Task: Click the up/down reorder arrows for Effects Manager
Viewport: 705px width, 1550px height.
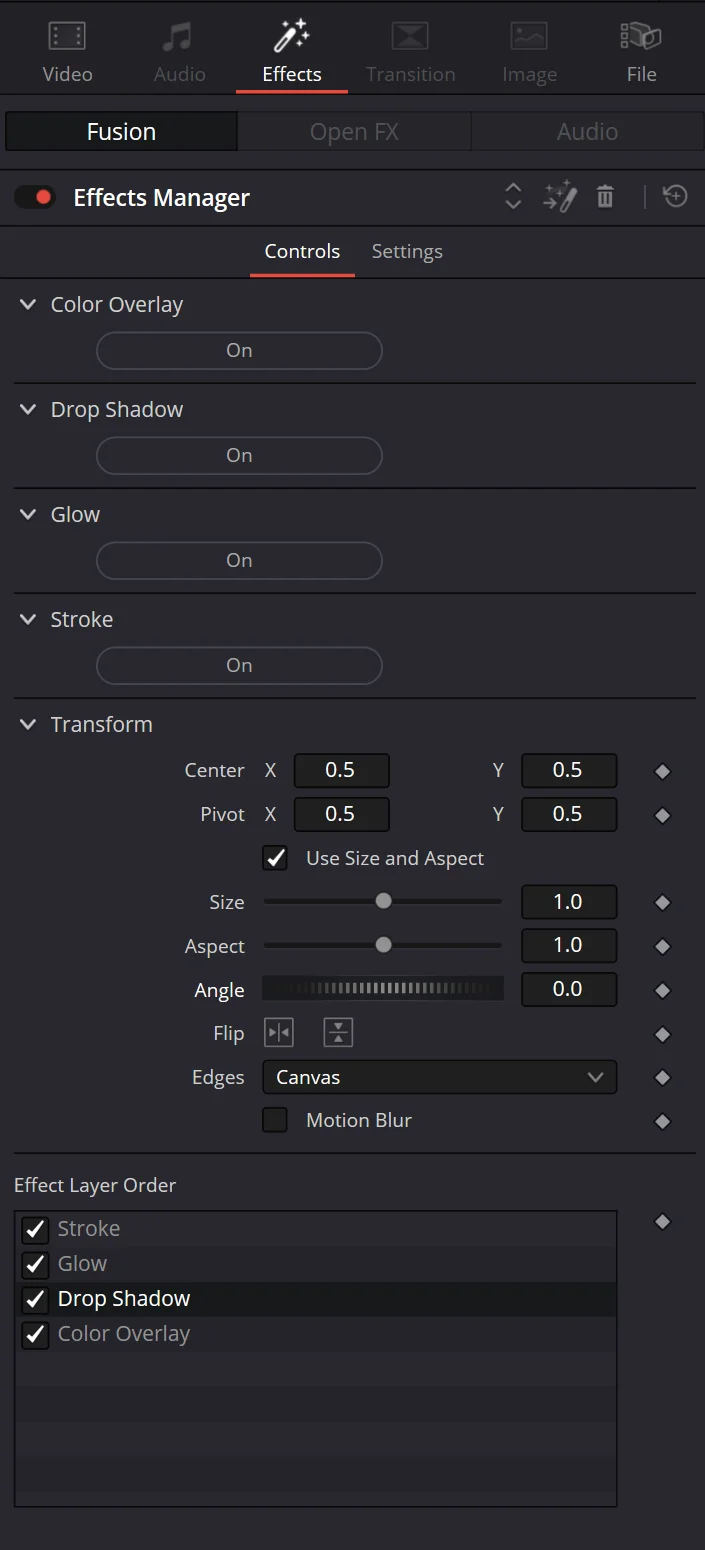Action: 513,197
